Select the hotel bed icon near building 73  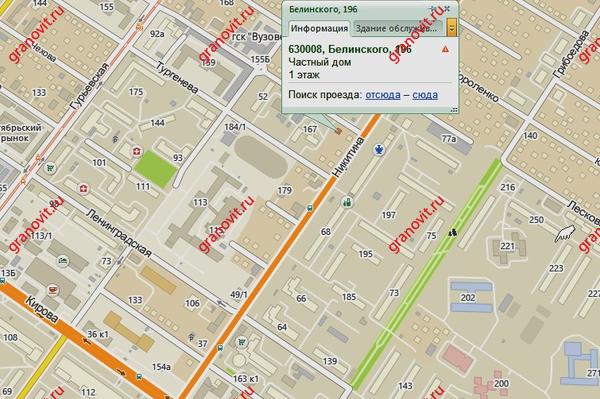tap(63, 261)
